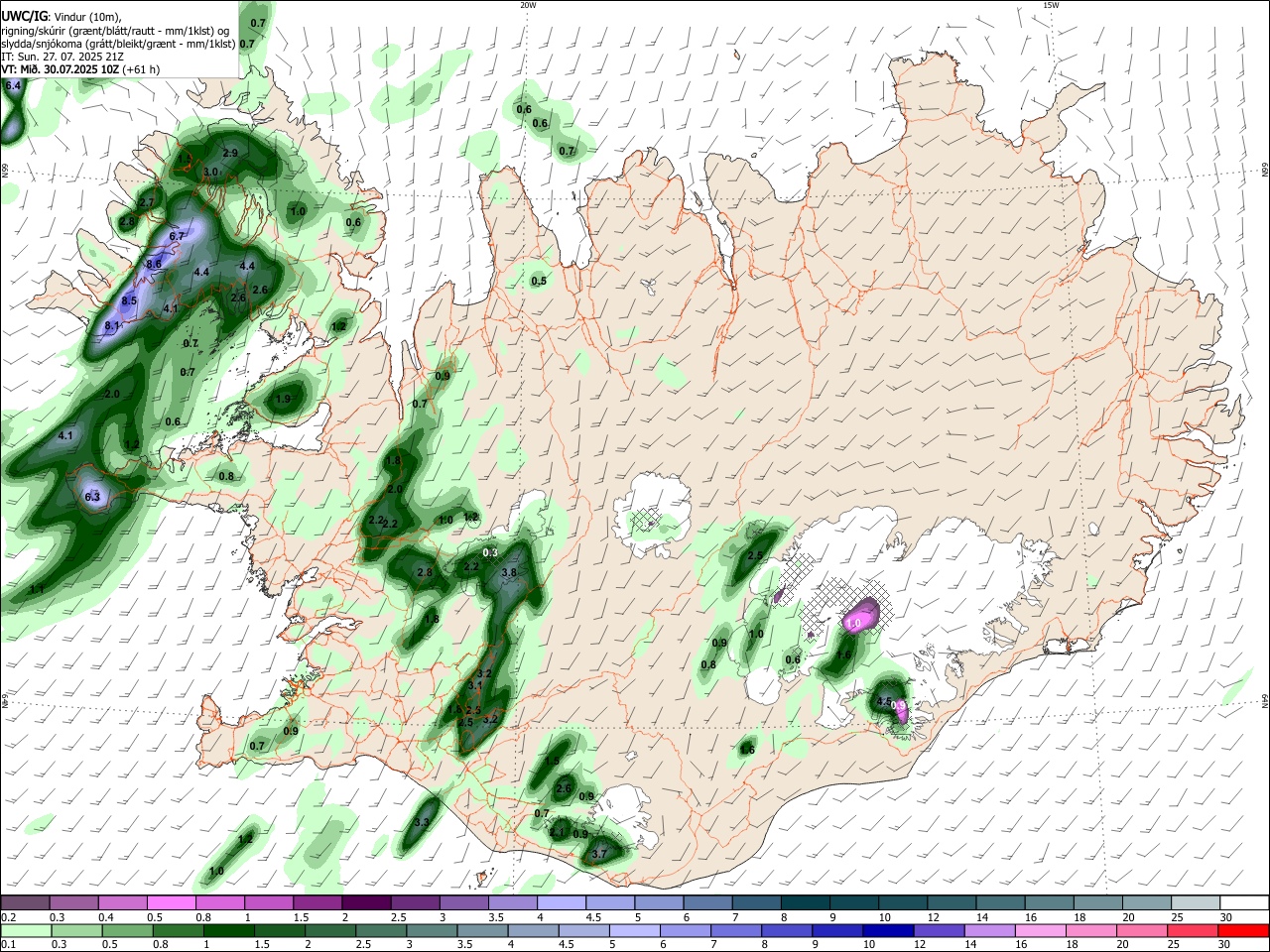The image size is (1270, 952).
Task: Click the 3.7 value on the south coast
Action: pyautogui.click(x=599, y=854)
